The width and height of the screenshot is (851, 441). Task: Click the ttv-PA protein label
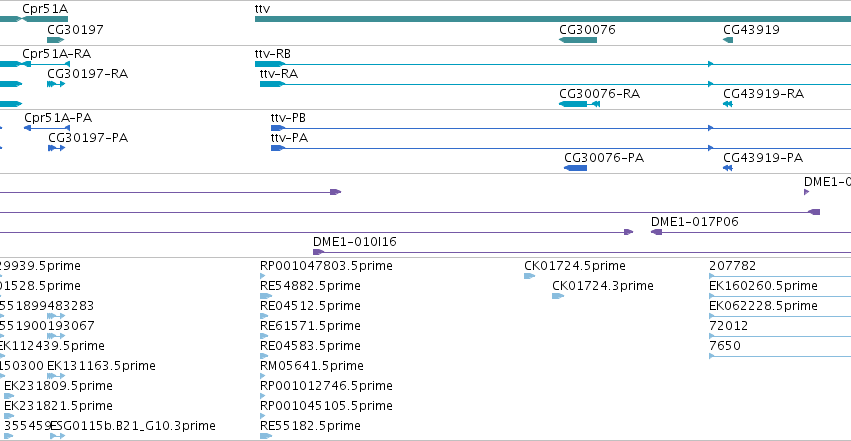[x=289, y=137]
